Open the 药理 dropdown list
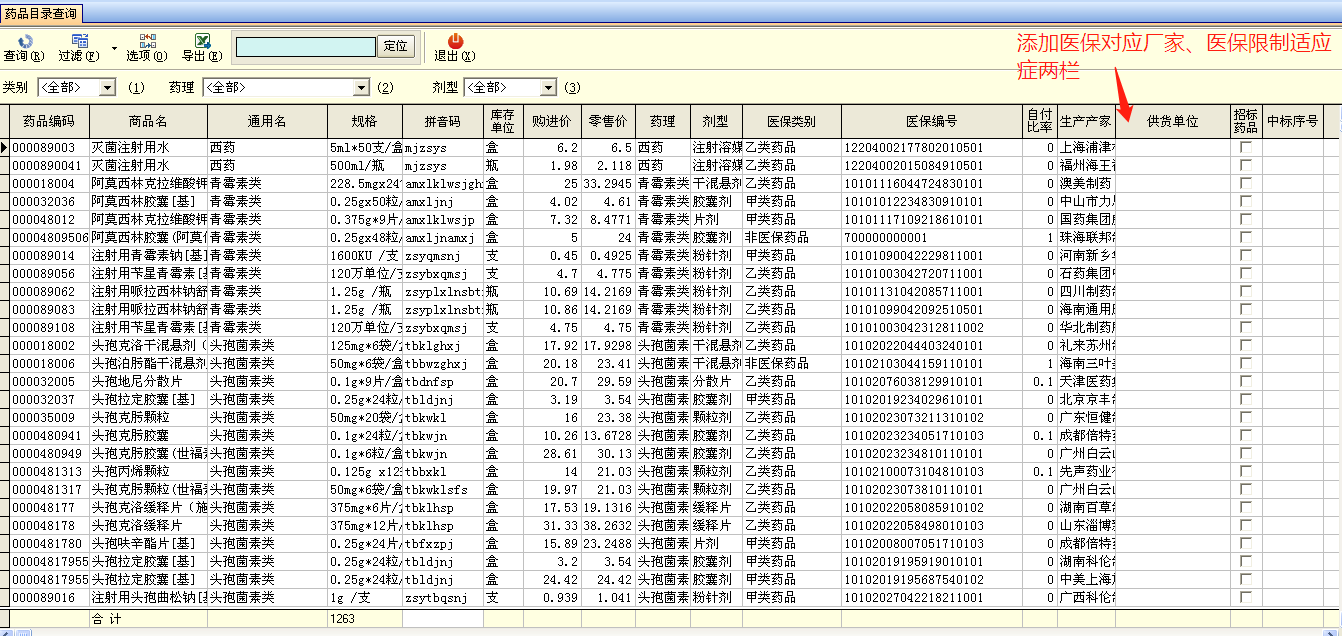This screenshot has width=1342, height=636. tap(361, 88)
